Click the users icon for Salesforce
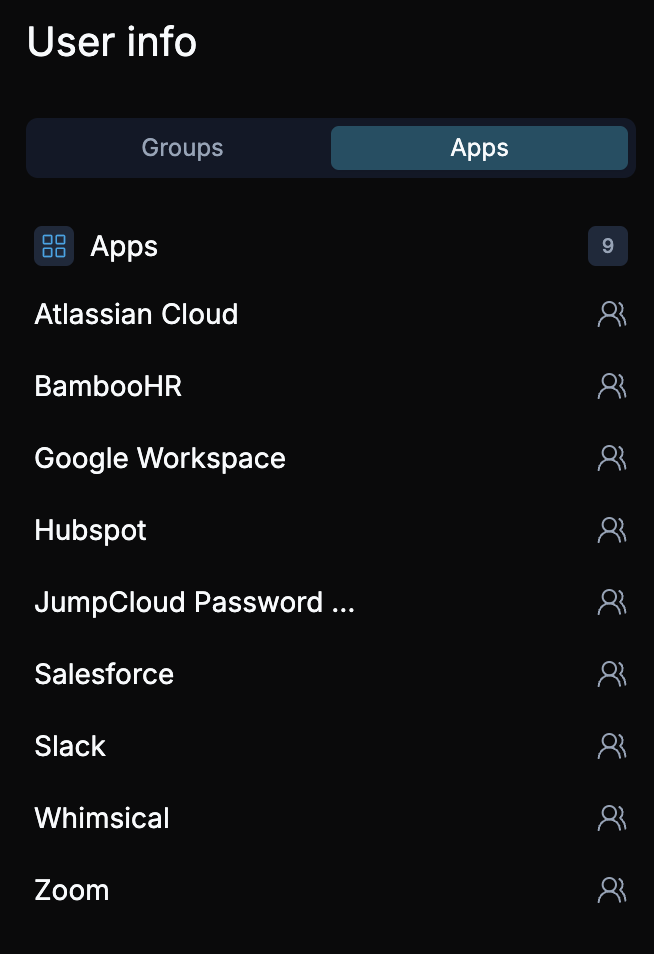The width and height of the screenshot is (654, 954). point(612,674)
